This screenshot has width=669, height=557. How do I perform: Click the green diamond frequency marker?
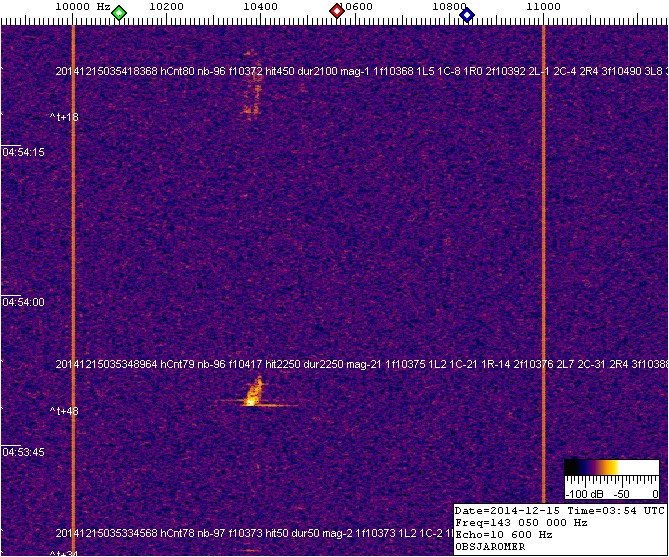(x=119, y=13)
